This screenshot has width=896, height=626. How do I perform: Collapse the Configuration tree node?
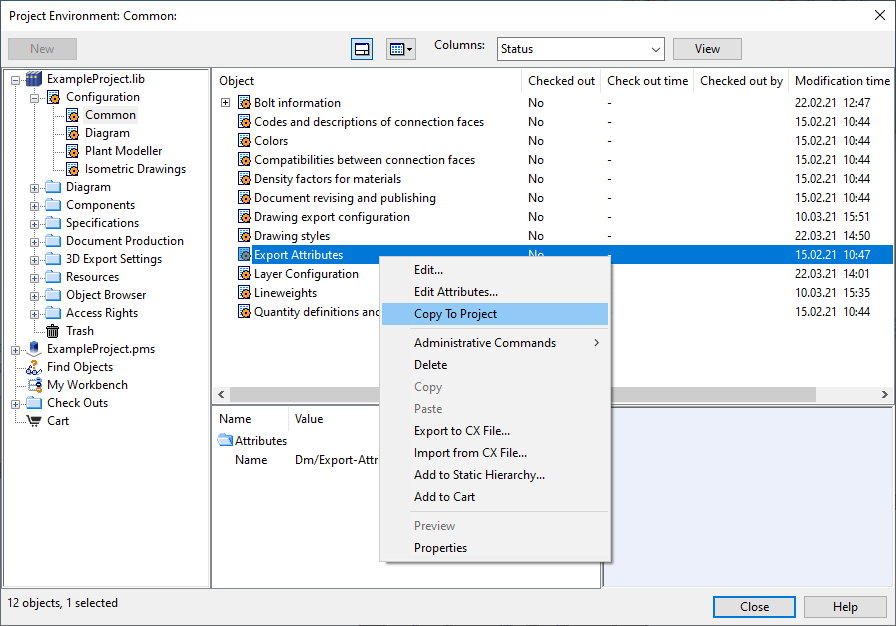(35, 97)
